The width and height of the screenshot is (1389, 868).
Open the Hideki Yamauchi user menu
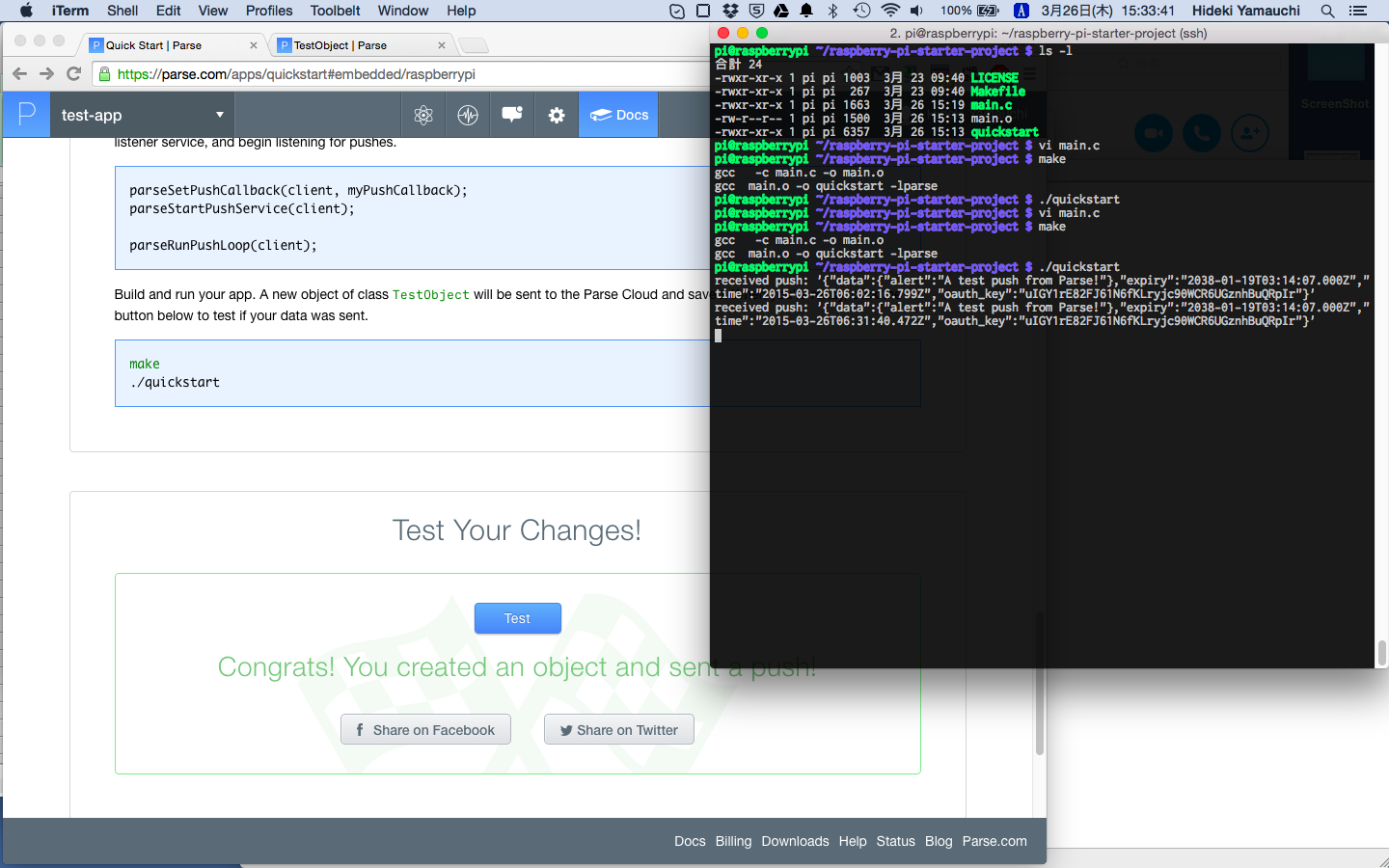click(1246, 11)
